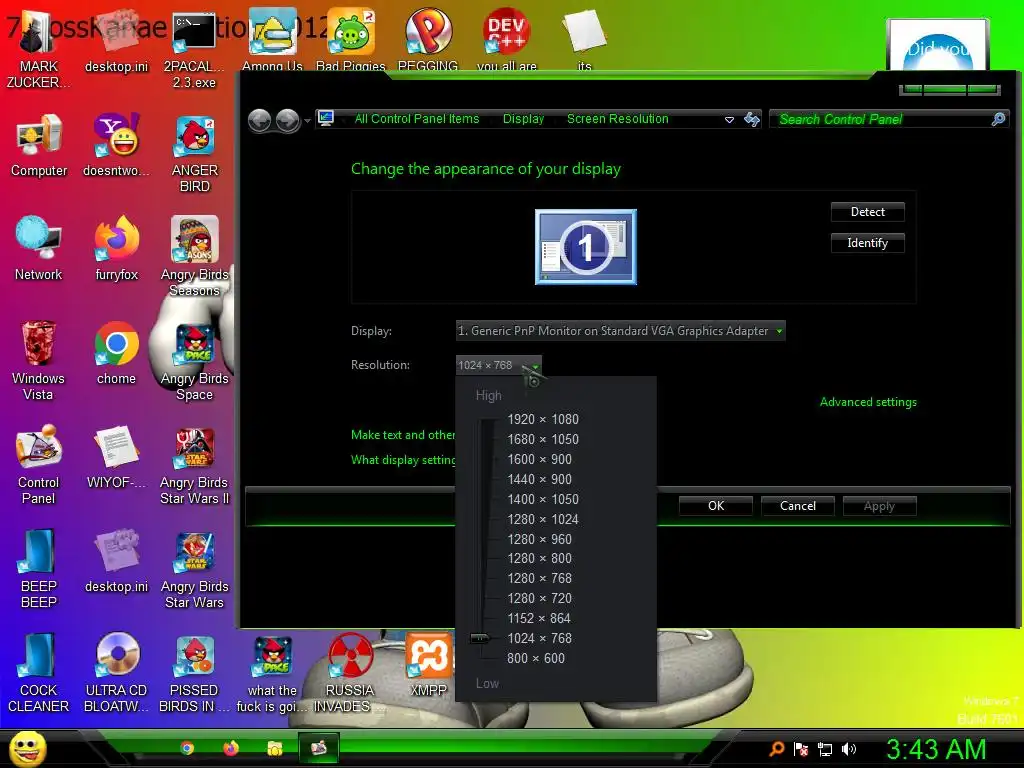Click the Screen Resolution breadcrumb

(x=617, y=119)
